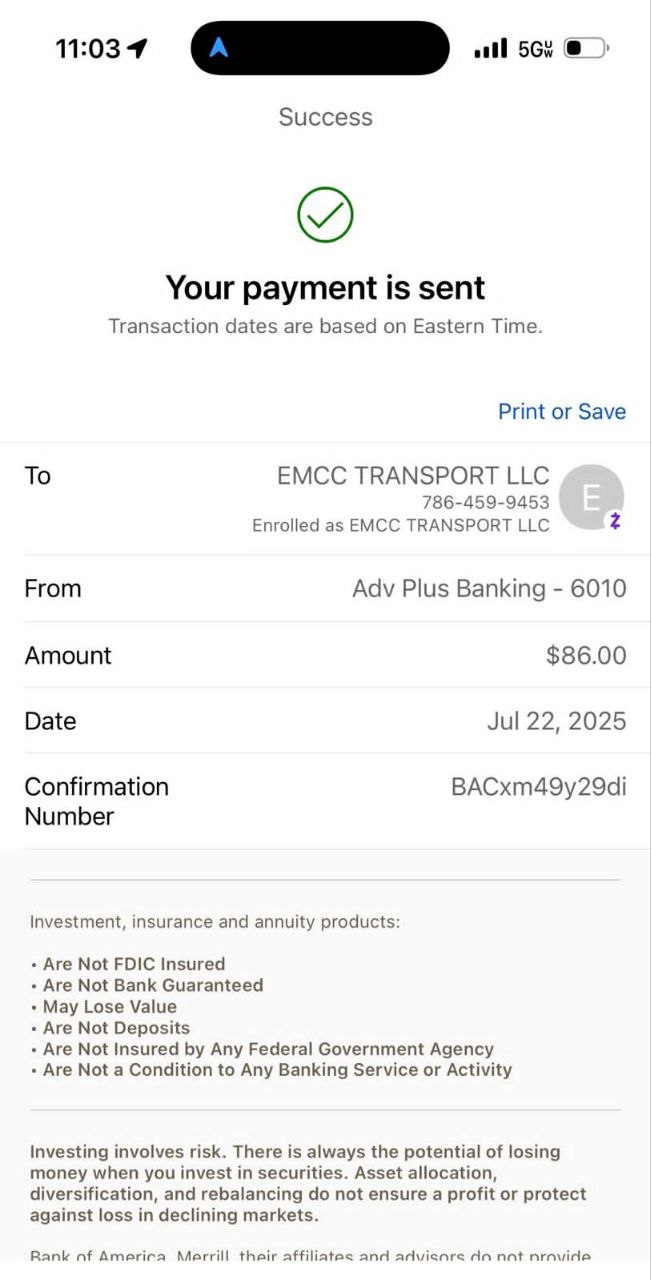This screenshot has height=1280, width=651.
Task: Click the Print or Save link
Action: 562,411
